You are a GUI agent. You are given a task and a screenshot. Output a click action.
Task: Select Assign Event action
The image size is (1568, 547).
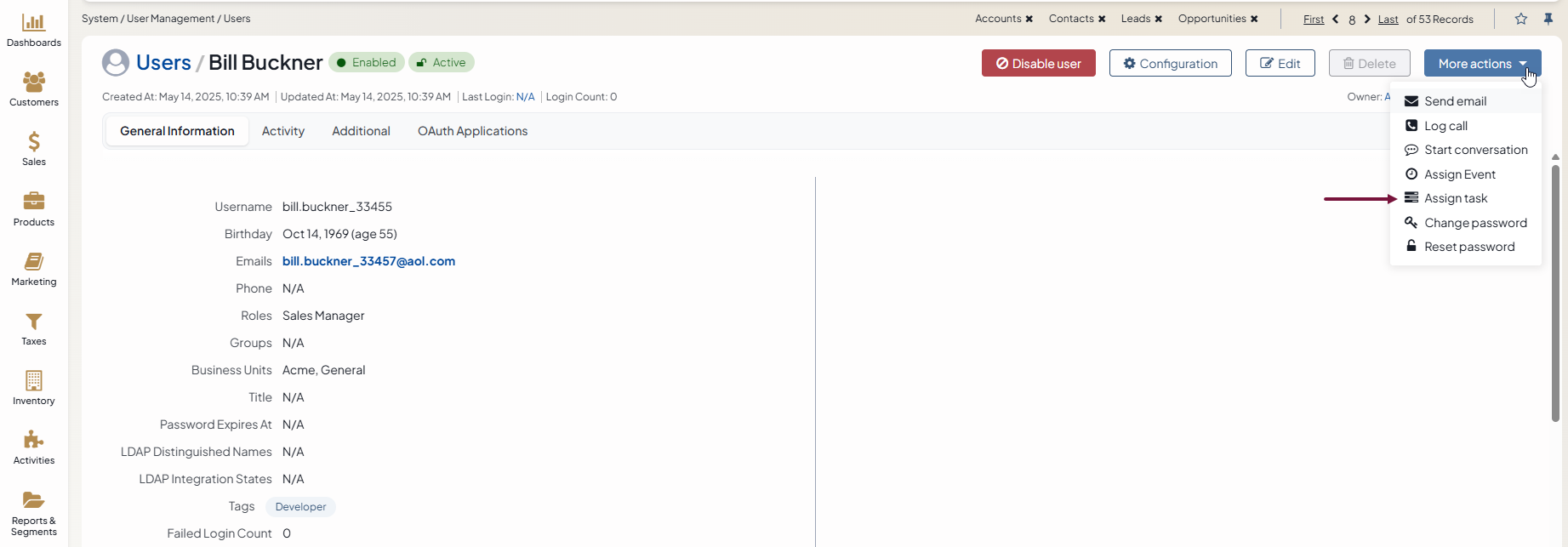(x=1466, y=174)
